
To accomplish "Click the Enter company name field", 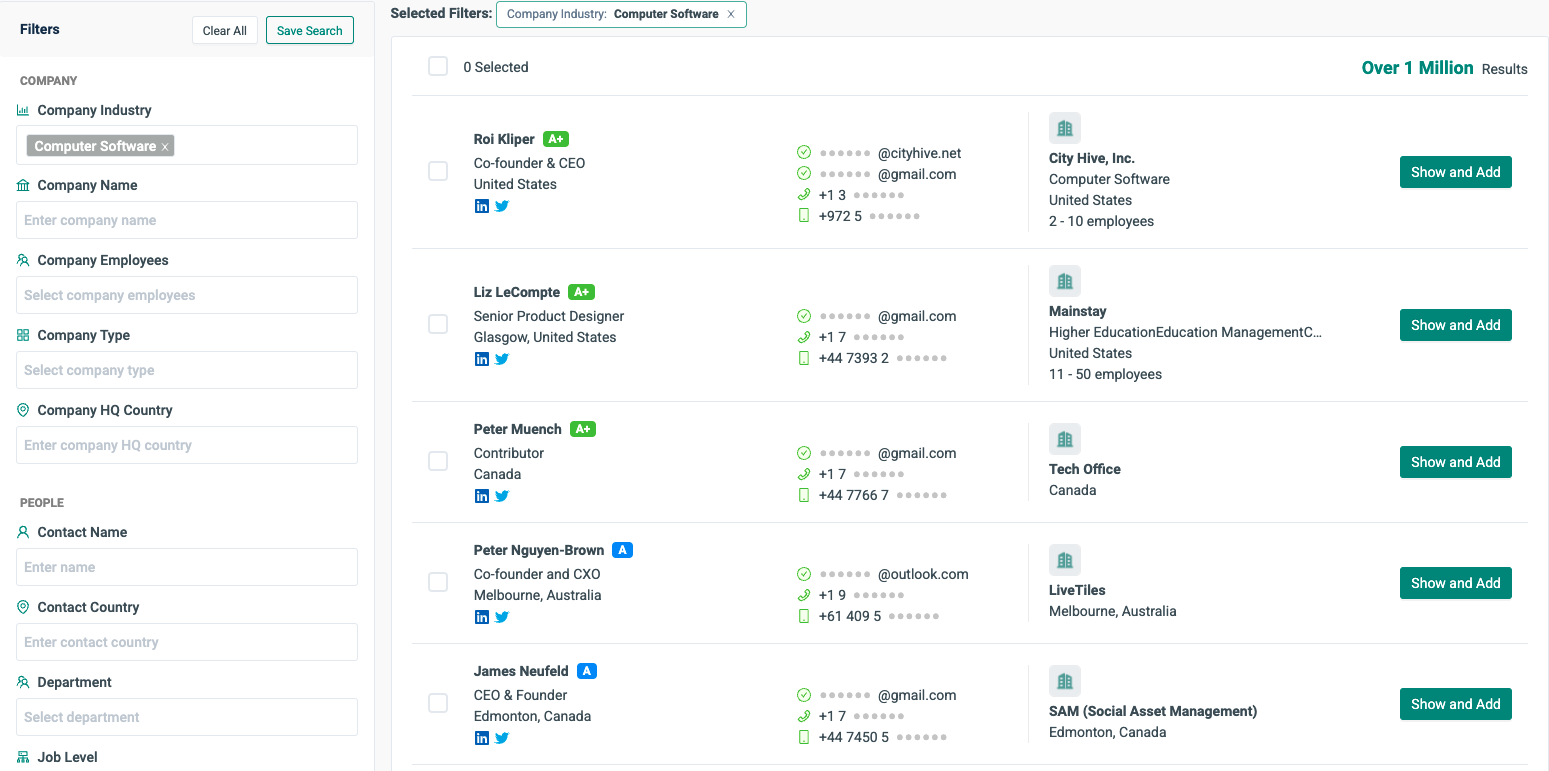I will pos(187,220).
